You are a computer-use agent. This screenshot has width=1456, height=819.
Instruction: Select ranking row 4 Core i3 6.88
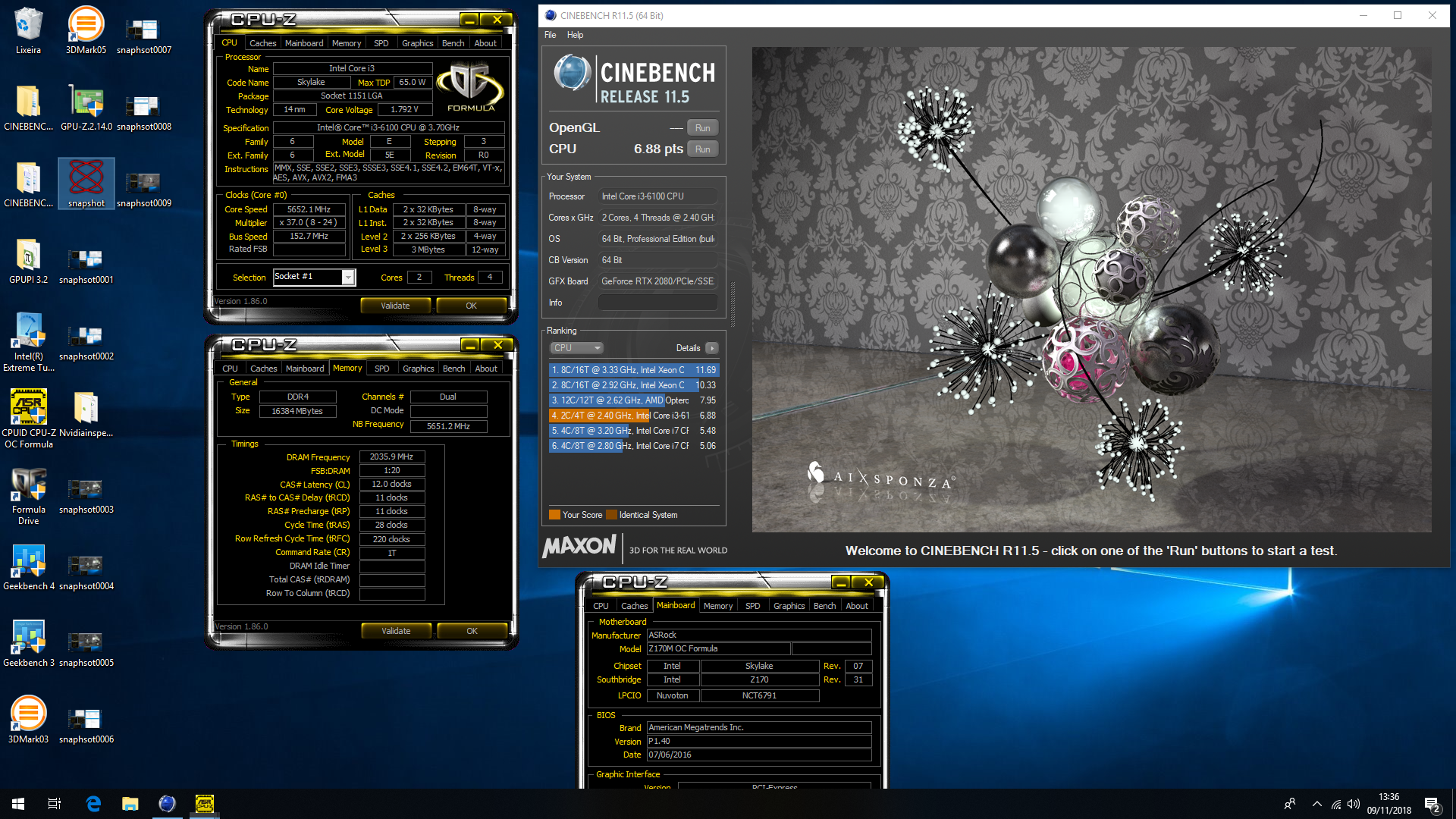(x=633, y=416)
